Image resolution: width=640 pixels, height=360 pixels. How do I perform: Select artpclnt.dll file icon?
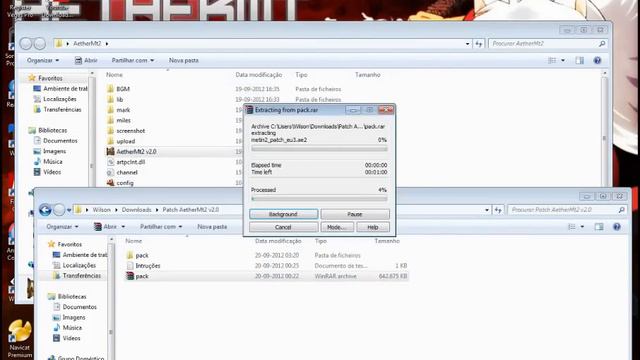(110, 162)
